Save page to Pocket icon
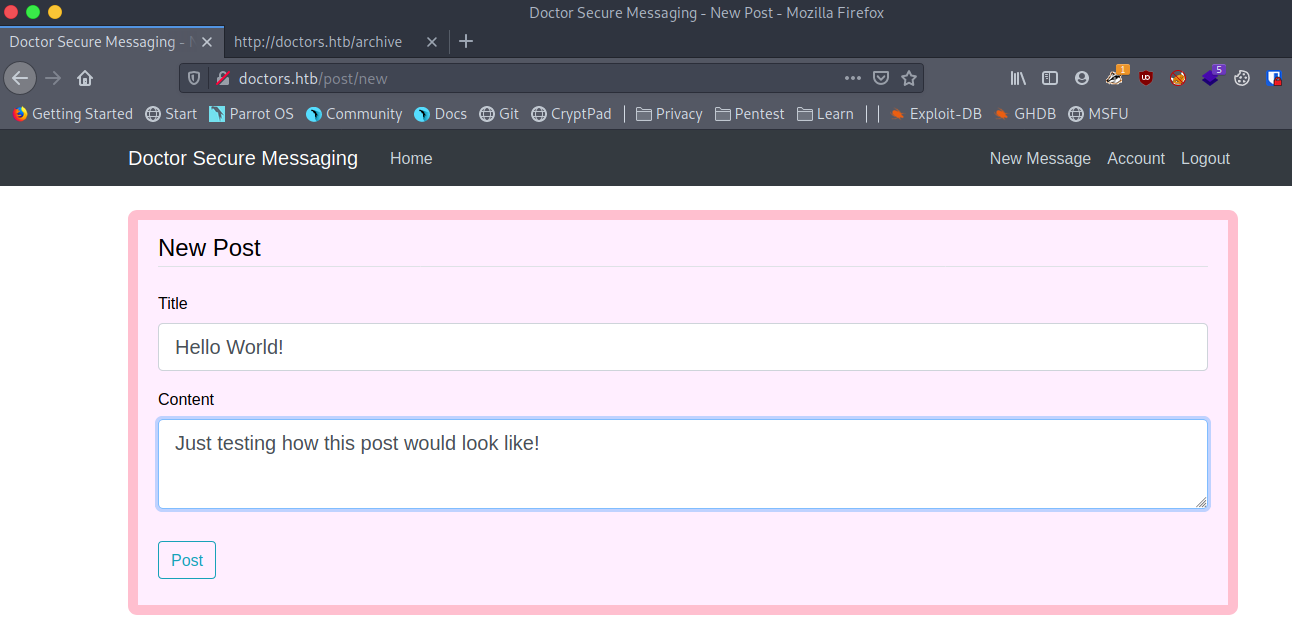Screen dimensions: 1292x638 [x=881, y=78]
